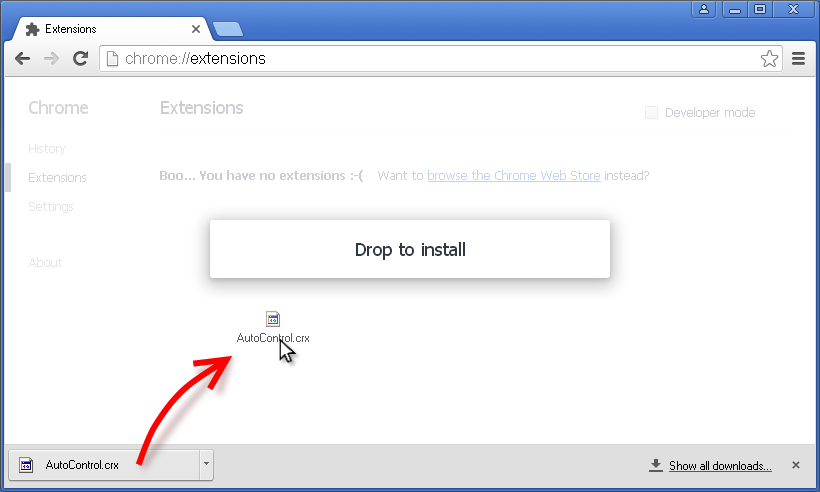820x492 pixels.
Task: Open About in the sidebar
Action: [x=45, y=262]
